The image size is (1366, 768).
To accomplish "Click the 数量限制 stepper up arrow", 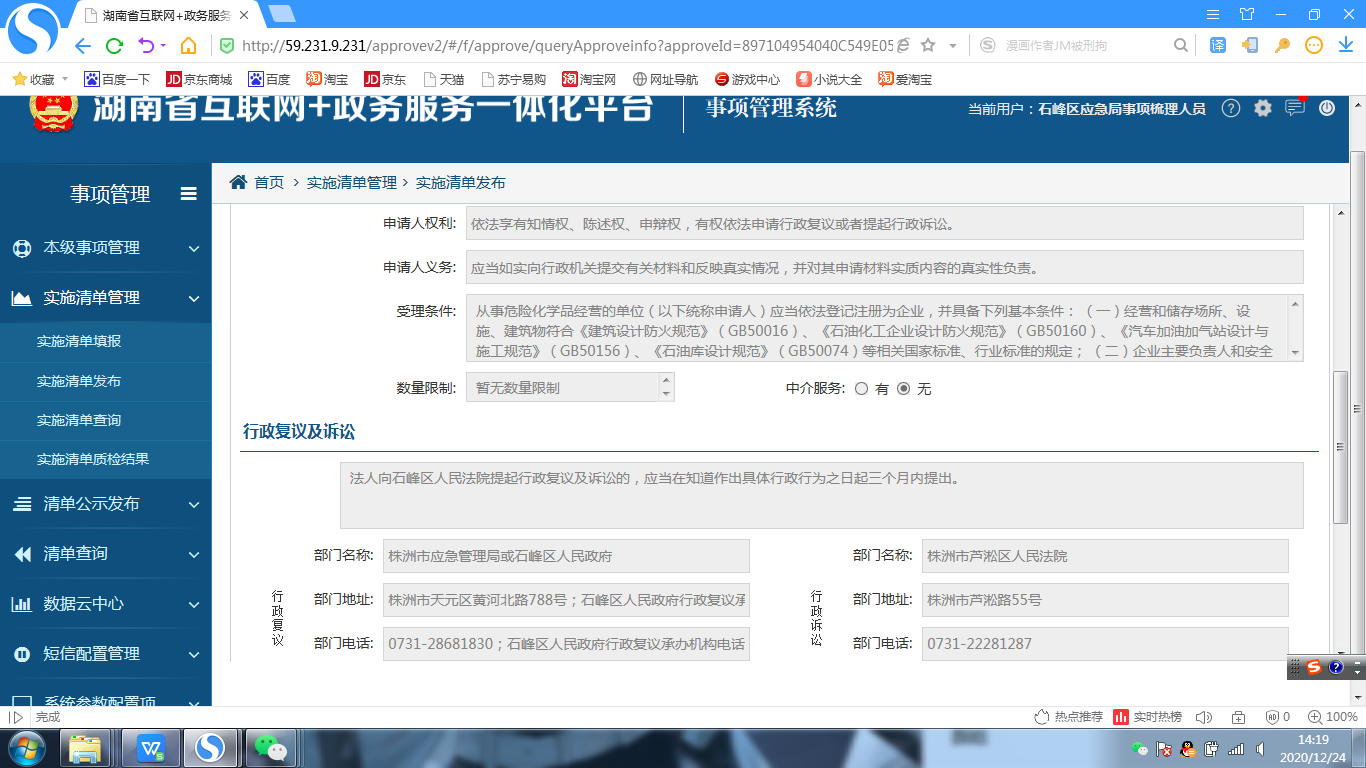I will point(667,381).
